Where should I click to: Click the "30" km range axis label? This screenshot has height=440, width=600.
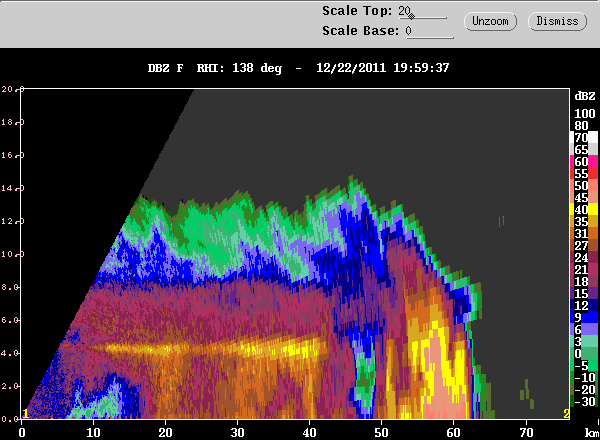pos(237,433)
